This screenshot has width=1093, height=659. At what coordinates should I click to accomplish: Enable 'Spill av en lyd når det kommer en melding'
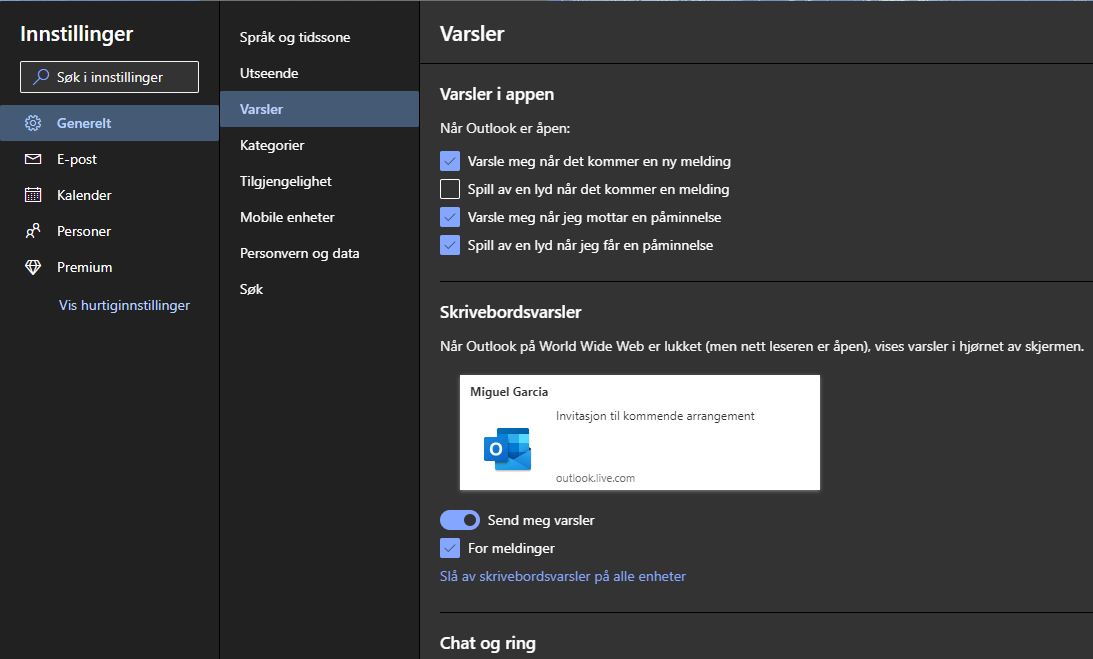pos(450,189)
